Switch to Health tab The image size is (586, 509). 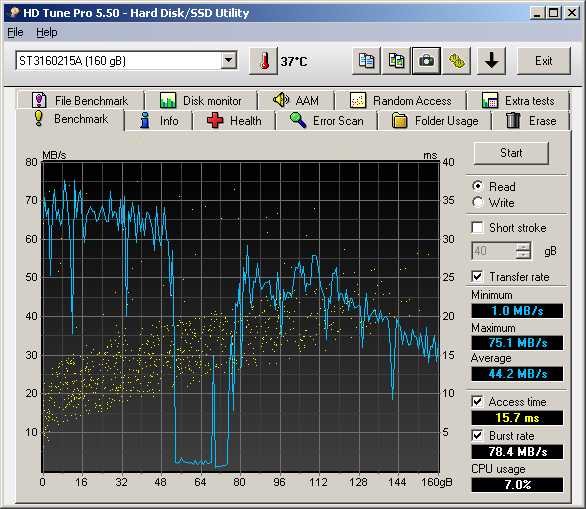point(234,121)
